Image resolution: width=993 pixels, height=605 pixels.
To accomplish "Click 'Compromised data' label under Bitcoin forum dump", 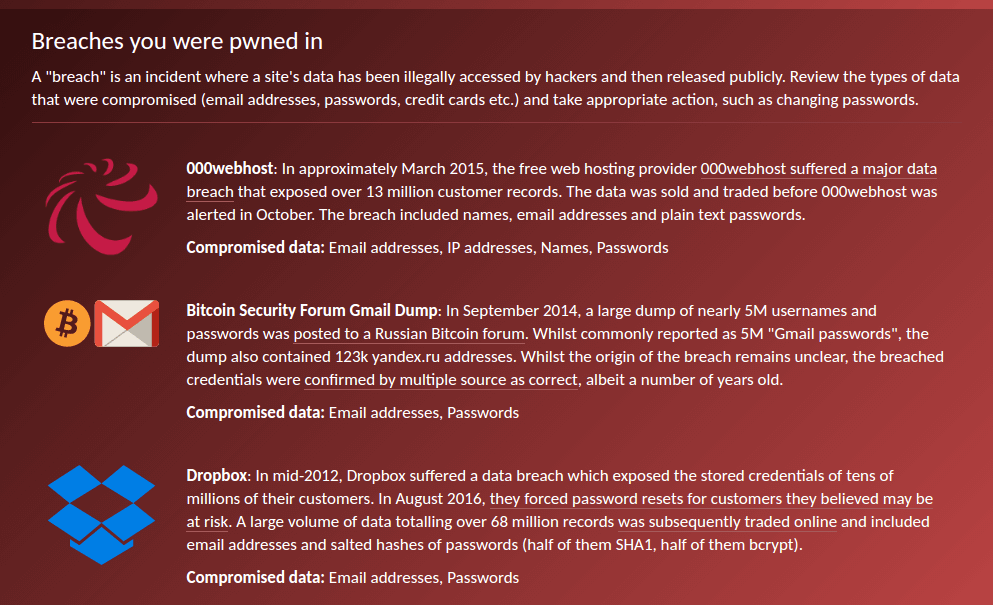I will 255,412.
